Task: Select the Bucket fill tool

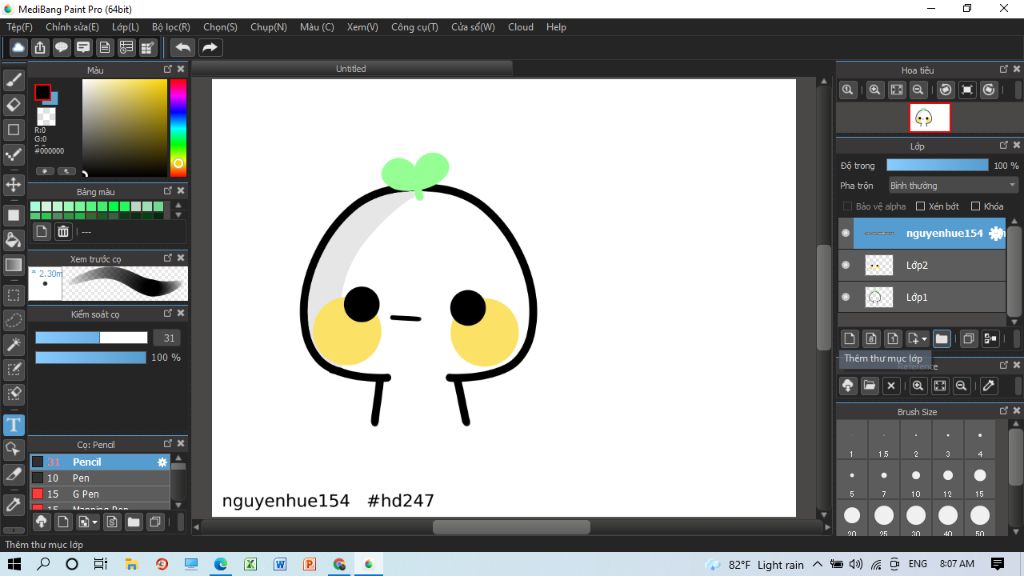Action: coord(14,240)
